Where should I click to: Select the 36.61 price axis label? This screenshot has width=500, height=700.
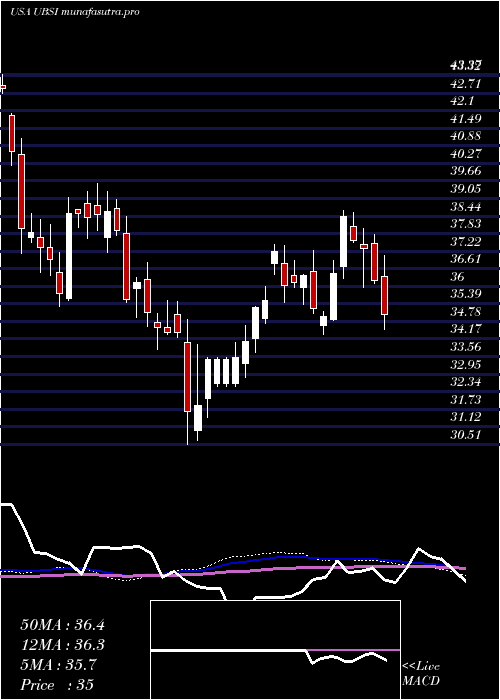(x=466, y=259)
